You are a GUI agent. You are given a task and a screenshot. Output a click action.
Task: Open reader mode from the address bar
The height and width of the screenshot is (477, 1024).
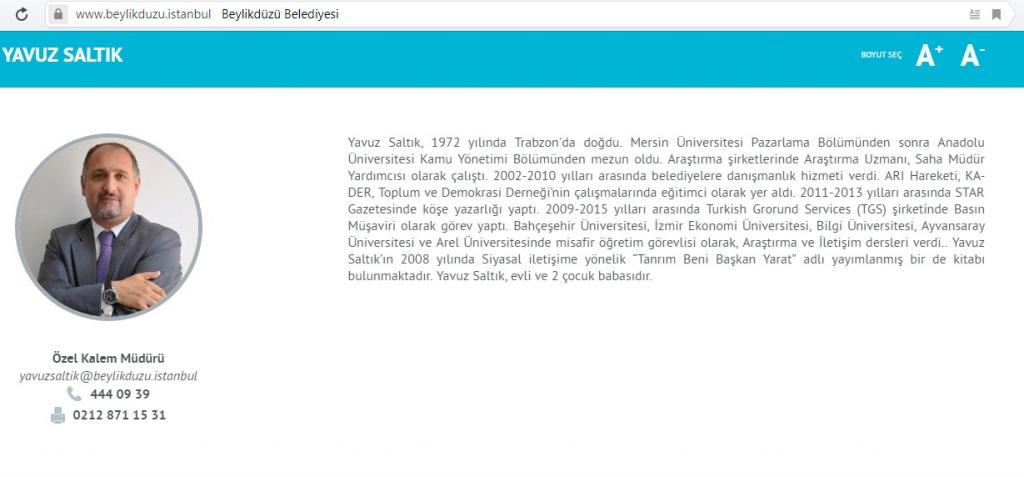point(974,15)
